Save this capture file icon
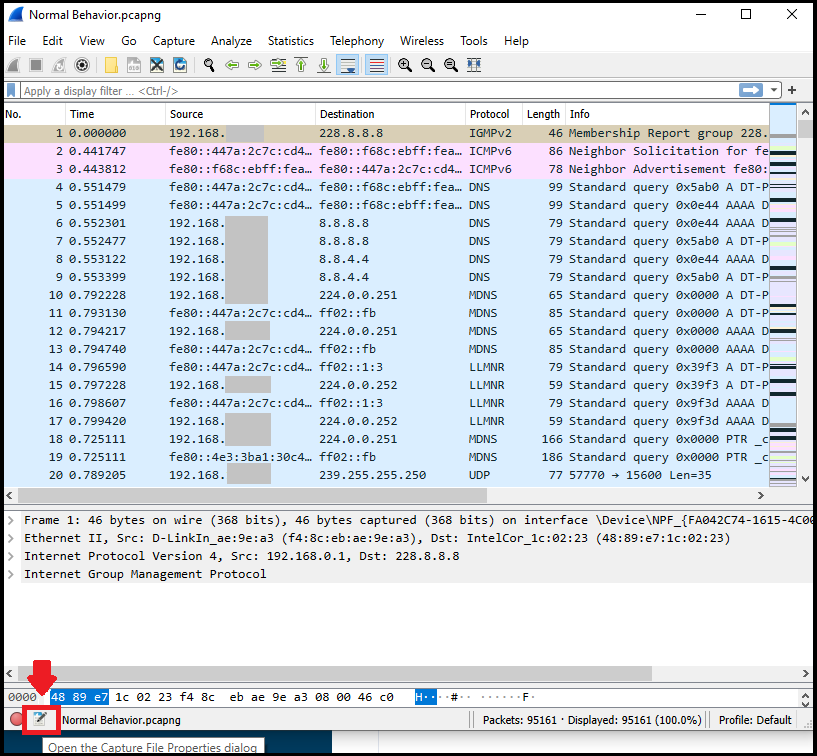Viewport: 817px width, 756px height. [134, 65]
